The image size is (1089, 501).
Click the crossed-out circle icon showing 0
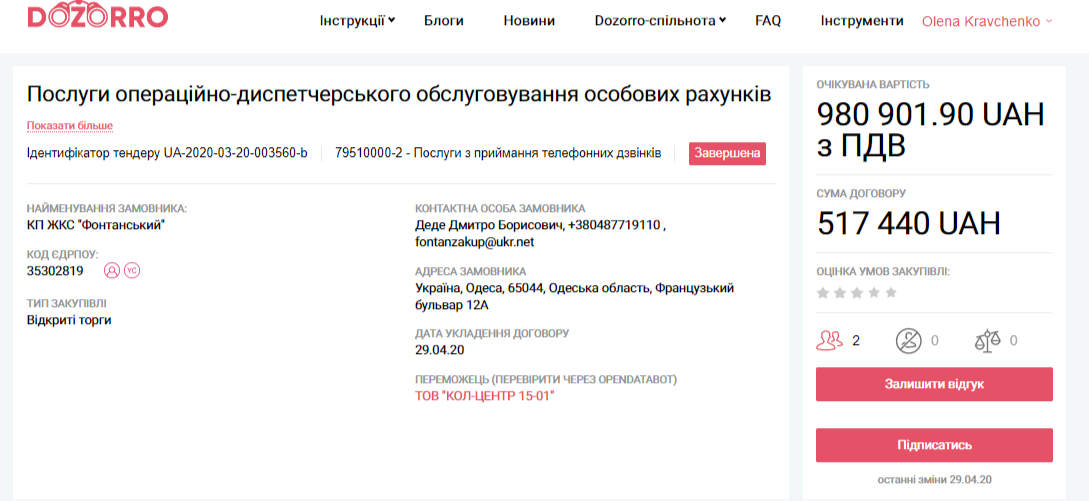[908, 340]
